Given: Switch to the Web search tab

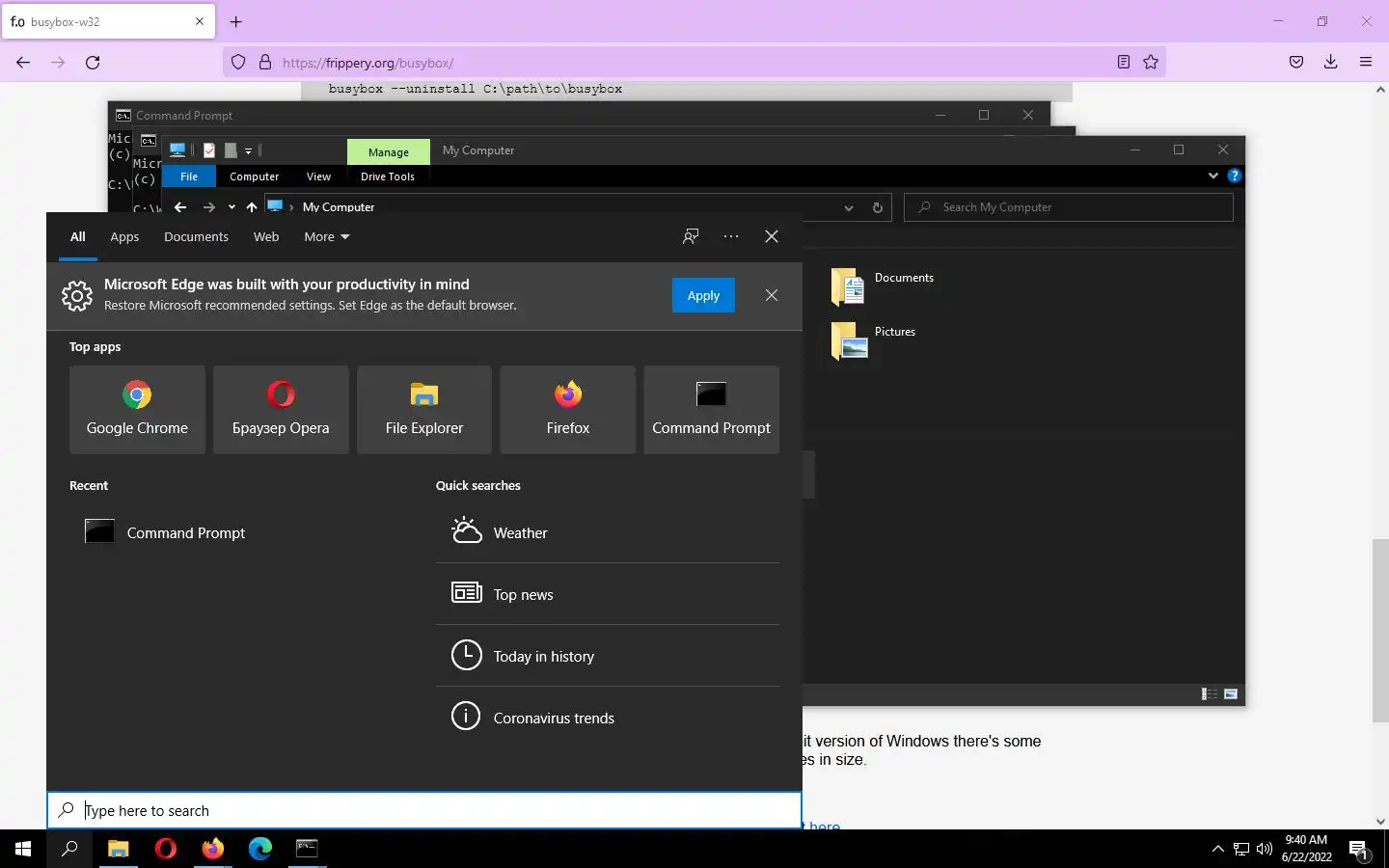Looking at the screenshot, I should [x=266, y=236].
